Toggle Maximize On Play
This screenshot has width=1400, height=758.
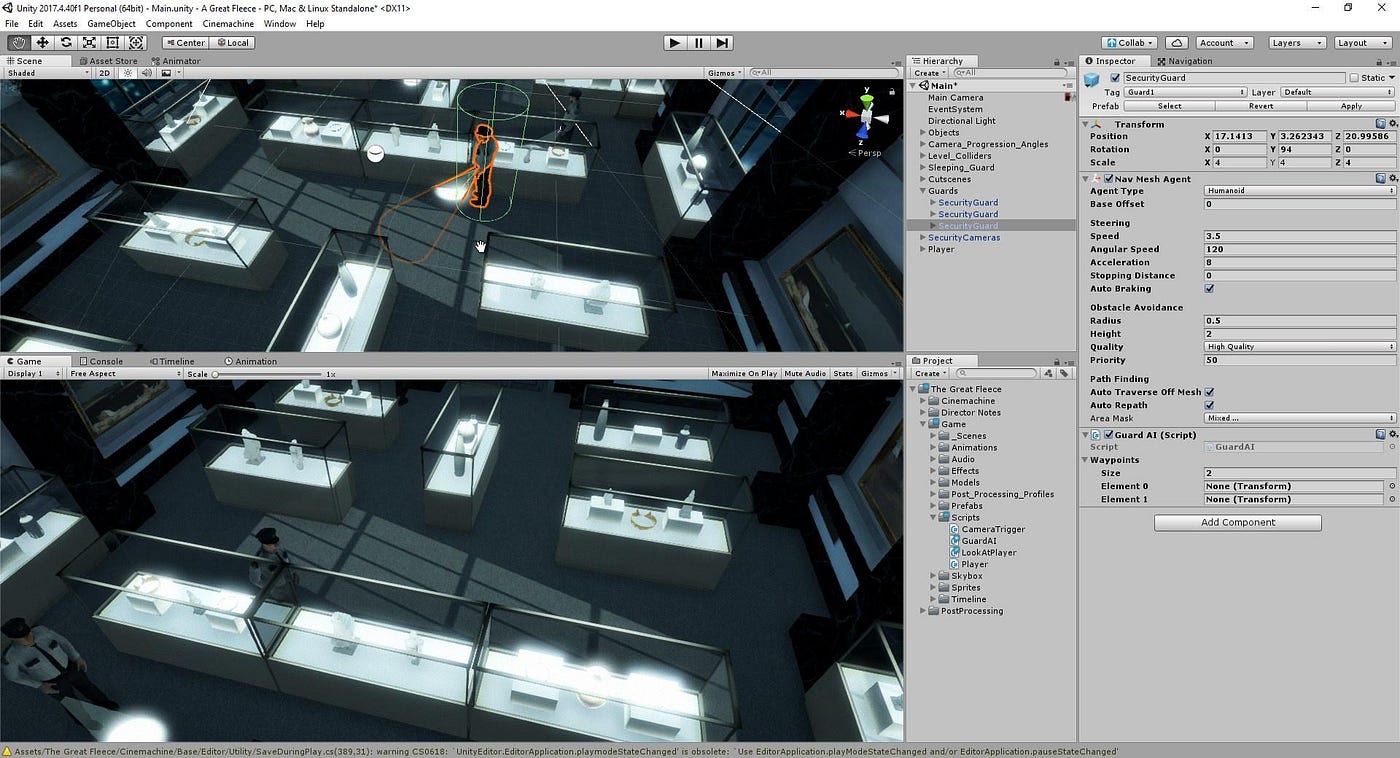tap(743, 373)
